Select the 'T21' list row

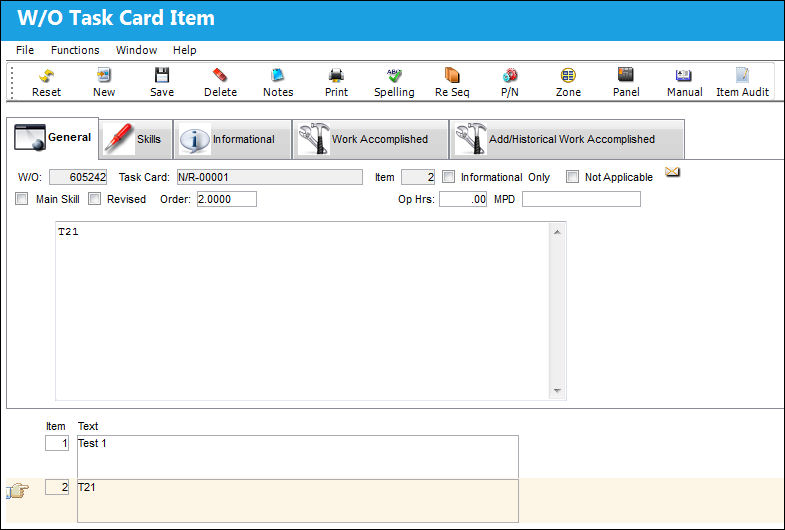click(x=298, y=501)
